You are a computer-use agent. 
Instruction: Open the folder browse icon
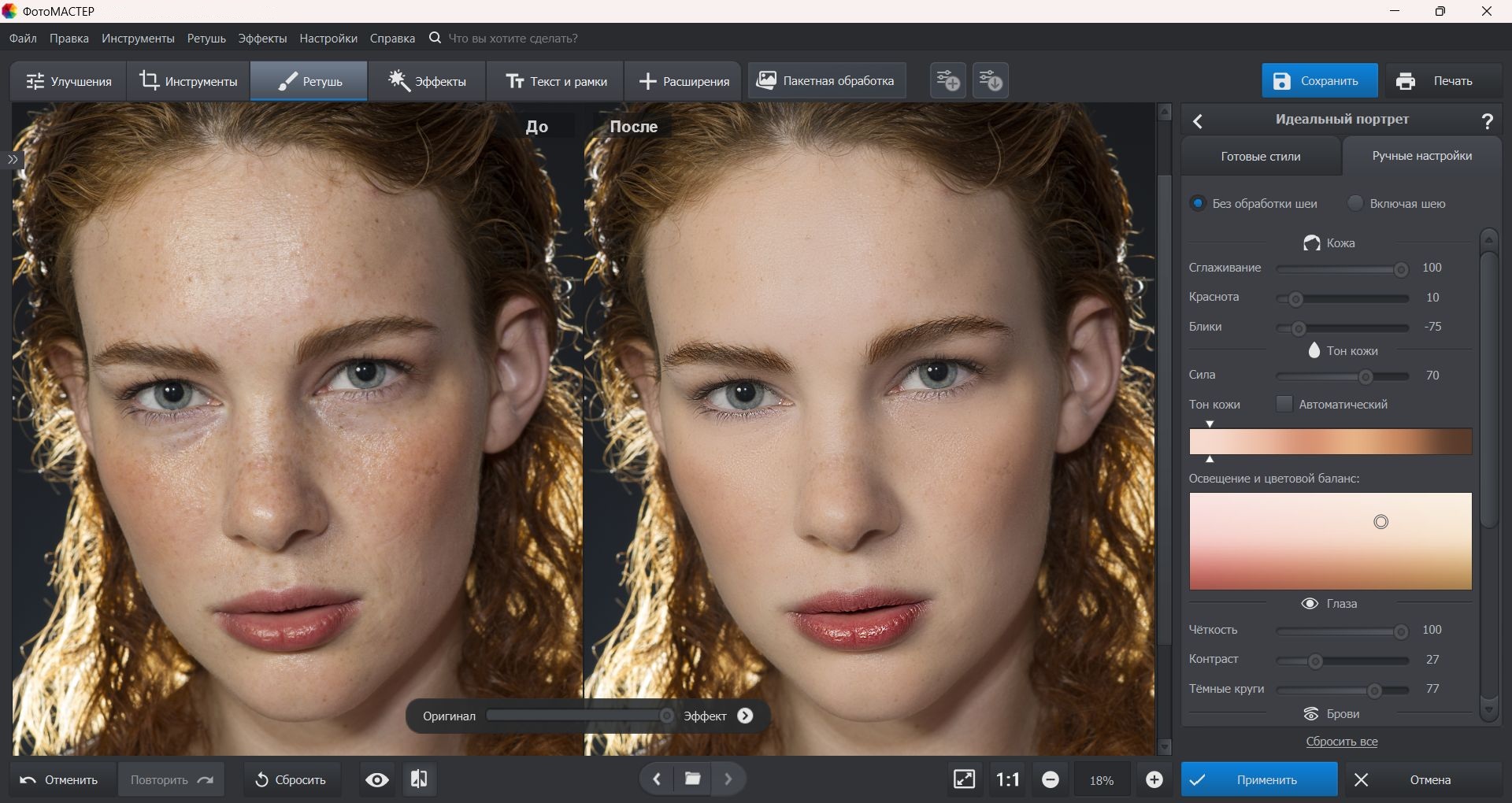coord(693,779)
